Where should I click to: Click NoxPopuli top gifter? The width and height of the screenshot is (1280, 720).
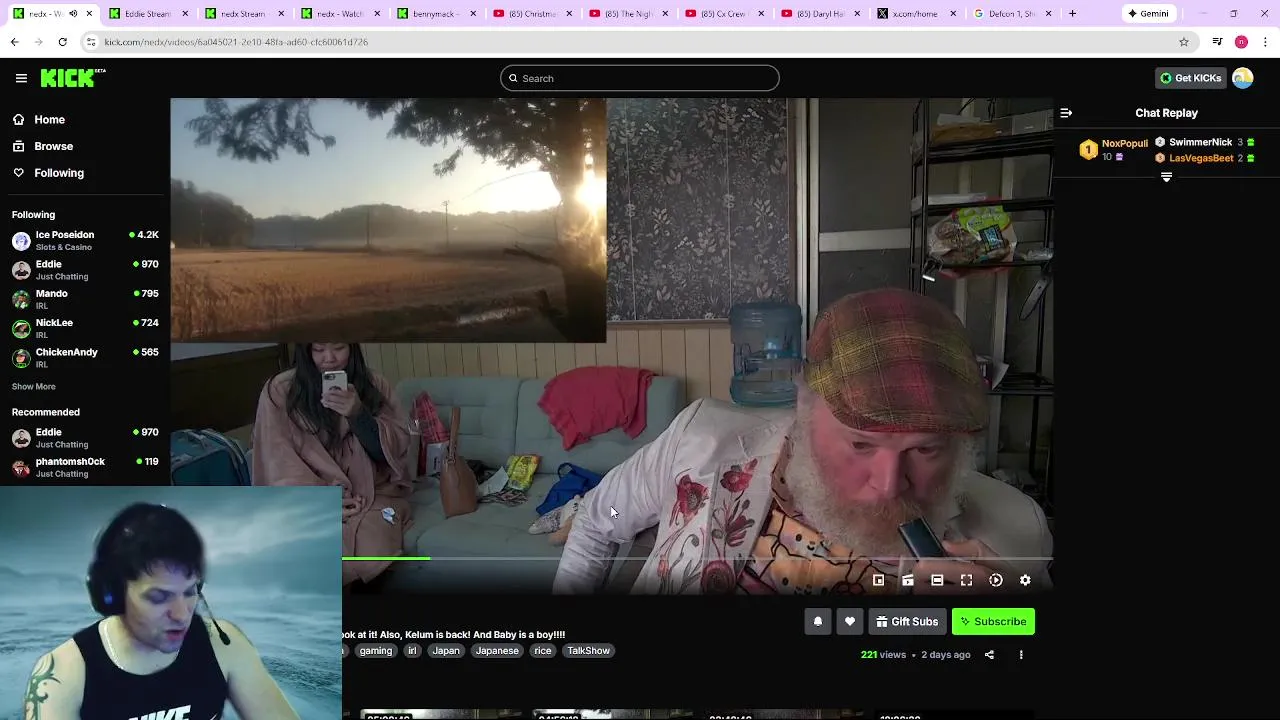coord(1114,150)
